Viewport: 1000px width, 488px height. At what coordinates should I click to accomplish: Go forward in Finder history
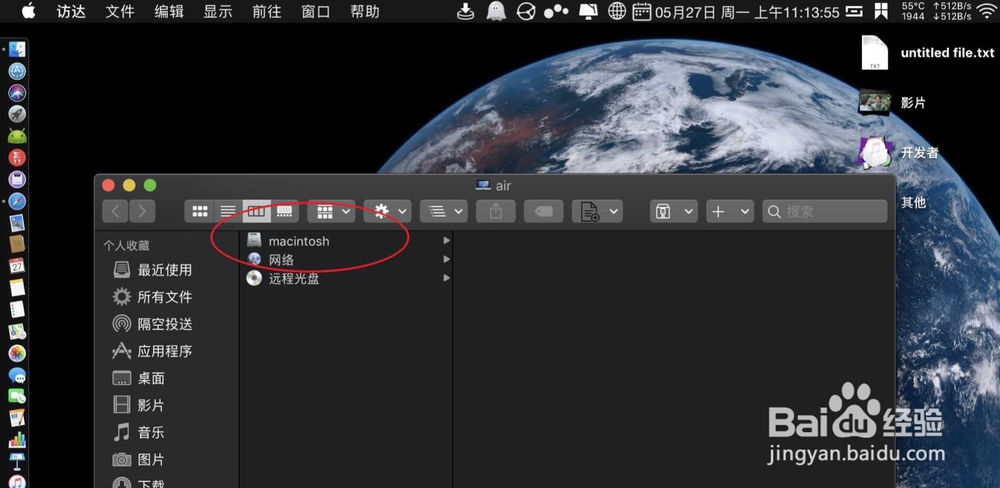pyautogui.click(x=142, y=211)
